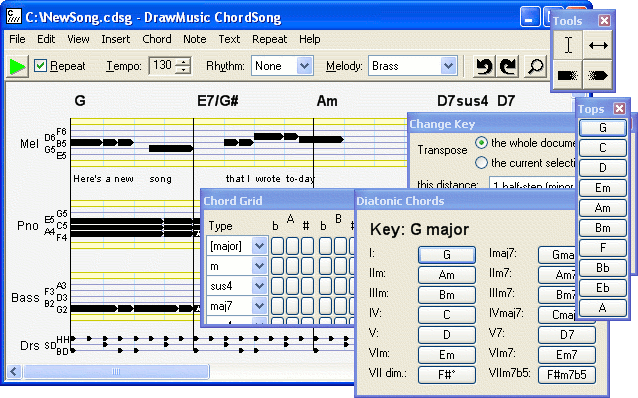Expand the [major] chord type dropdown
The image size is (638, 398).
coord(259,246)
